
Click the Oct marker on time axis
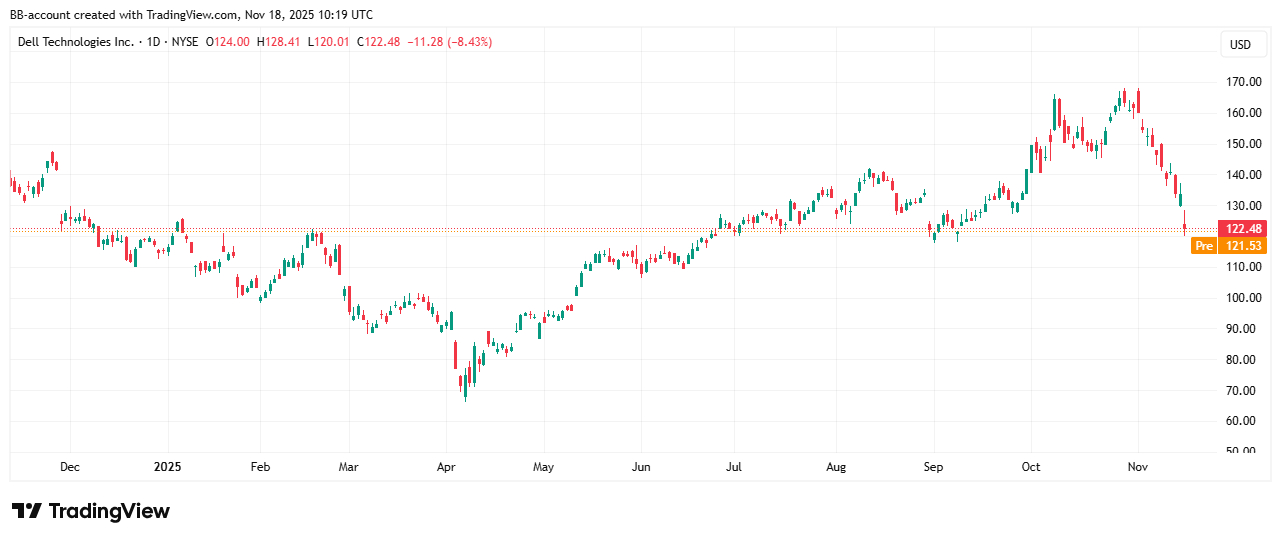click(1031, 467)
